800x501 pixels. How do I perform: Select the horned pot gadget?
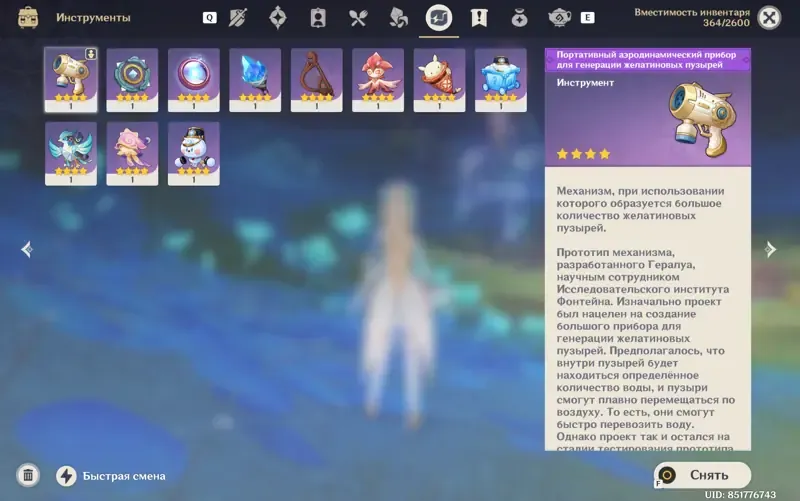(439, 80)
